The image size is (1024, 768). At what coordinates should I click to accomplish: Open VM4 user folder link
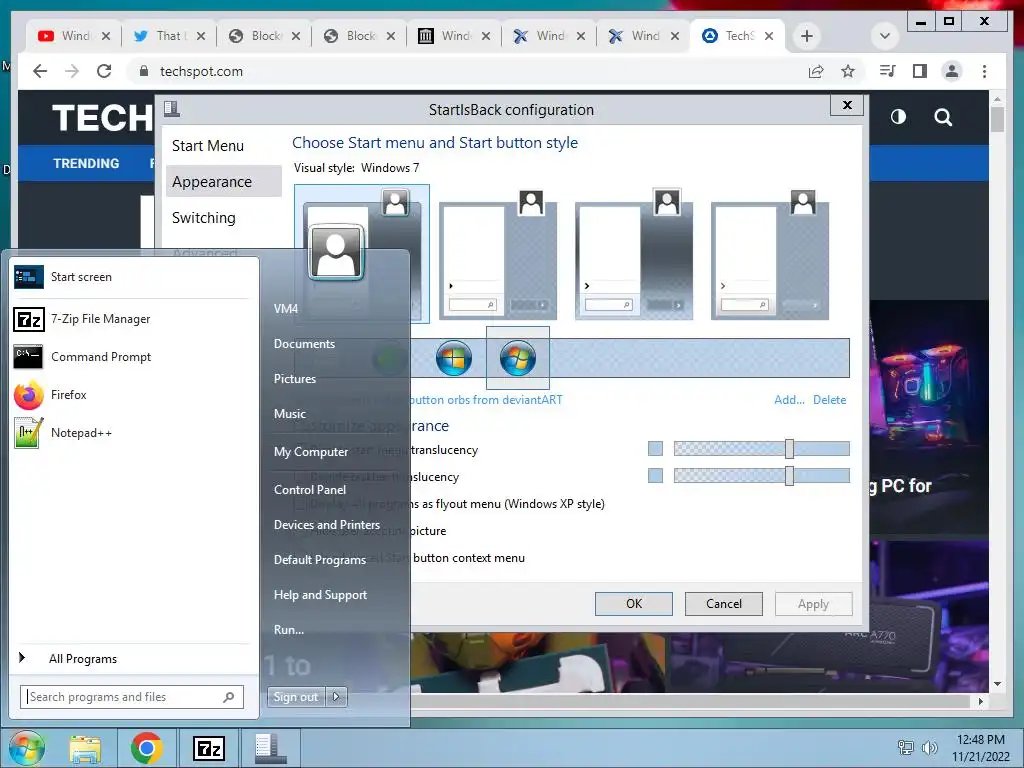[x=285, y=308]
